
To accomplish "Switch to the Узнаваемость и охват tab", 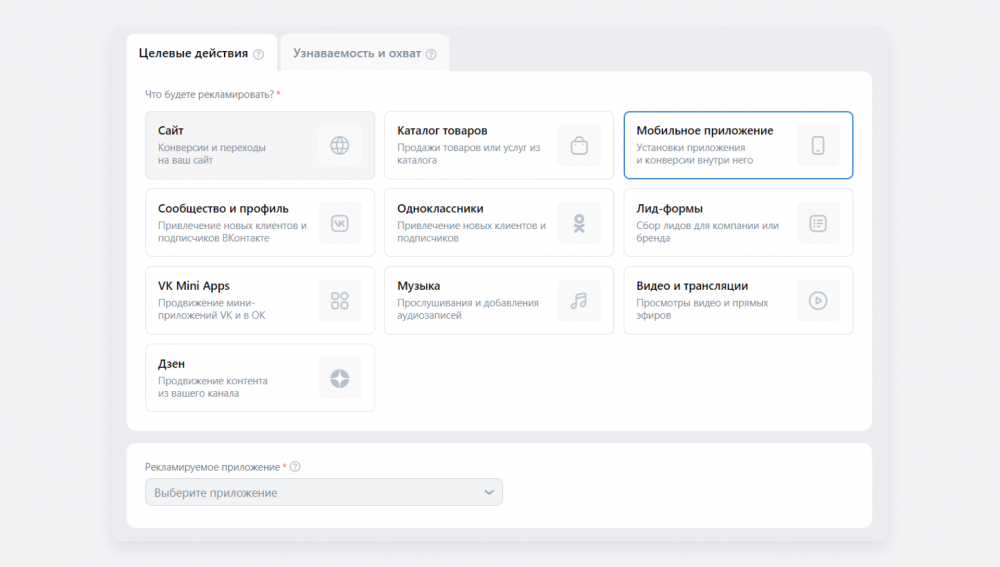I will [365, 53].
